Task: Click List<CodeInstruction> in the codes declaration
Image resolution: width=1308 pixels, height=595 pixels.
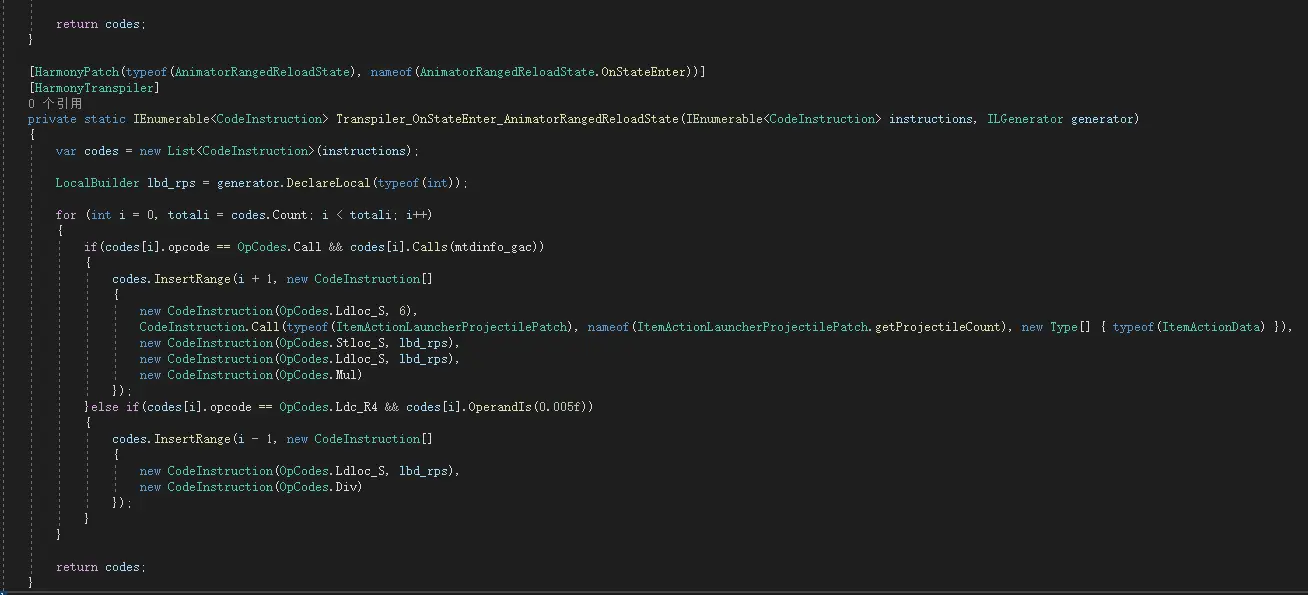Action: [241, 151]
